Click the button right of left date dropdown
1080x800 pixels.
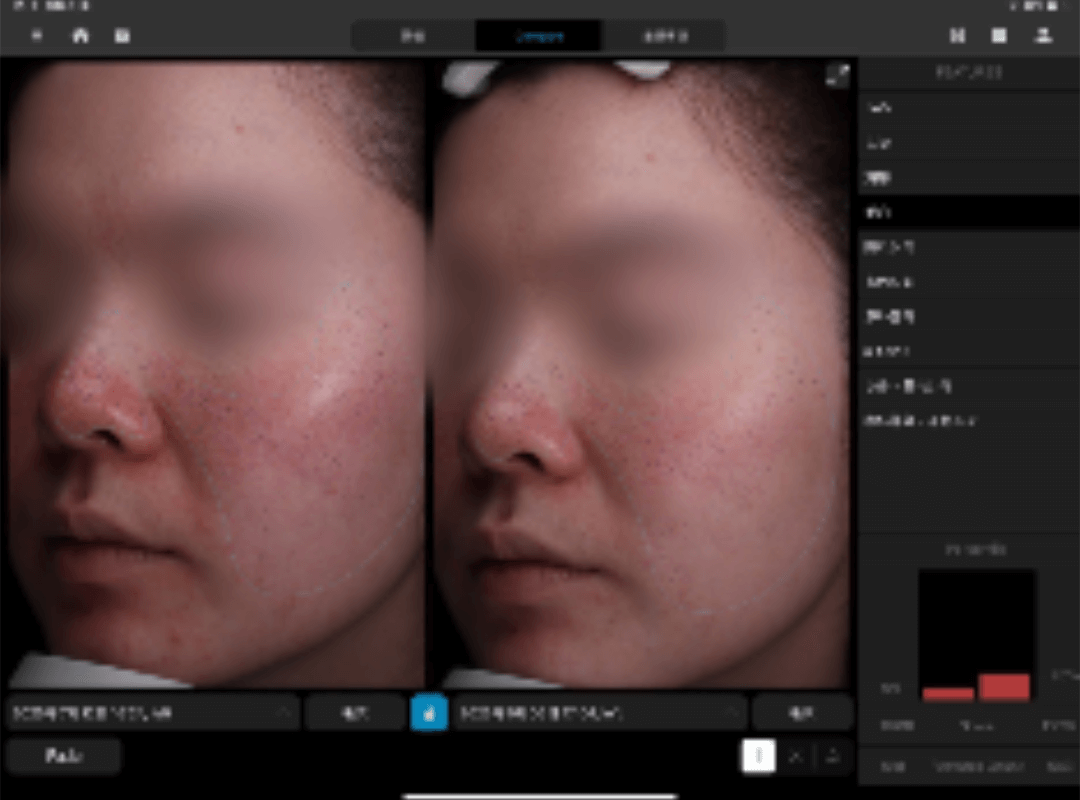click(x=355, y=713)
